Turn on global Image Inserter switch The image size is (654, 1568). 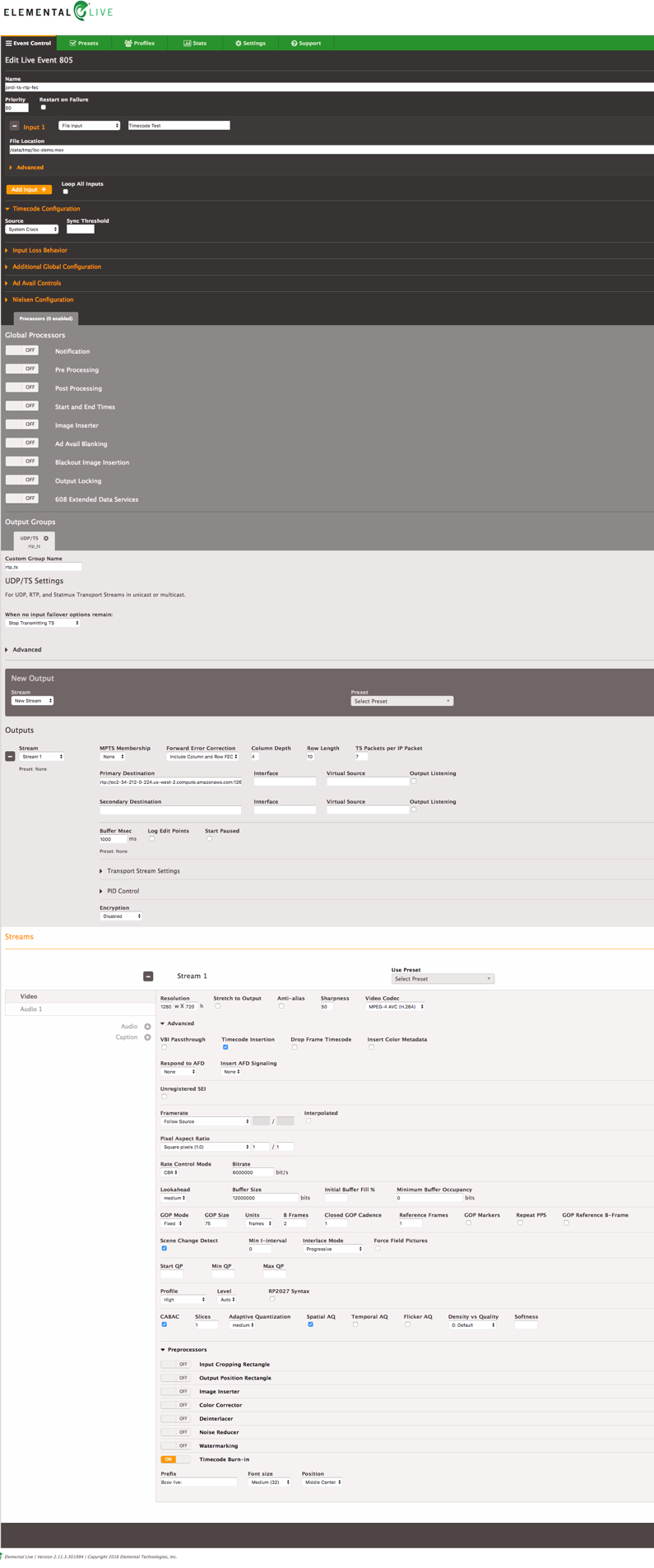coord(22,424)
